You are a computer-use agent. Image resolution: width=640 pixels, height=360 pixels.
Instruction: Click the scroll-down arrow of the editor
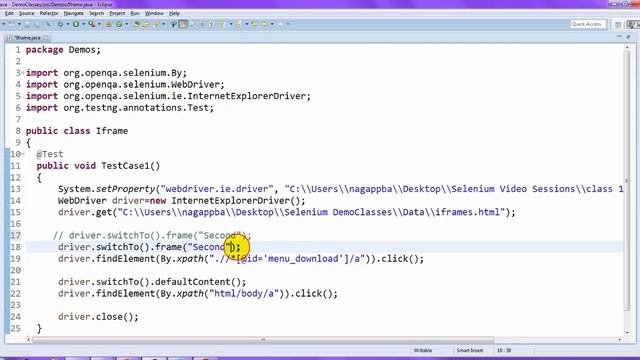[x=627, y=332]
